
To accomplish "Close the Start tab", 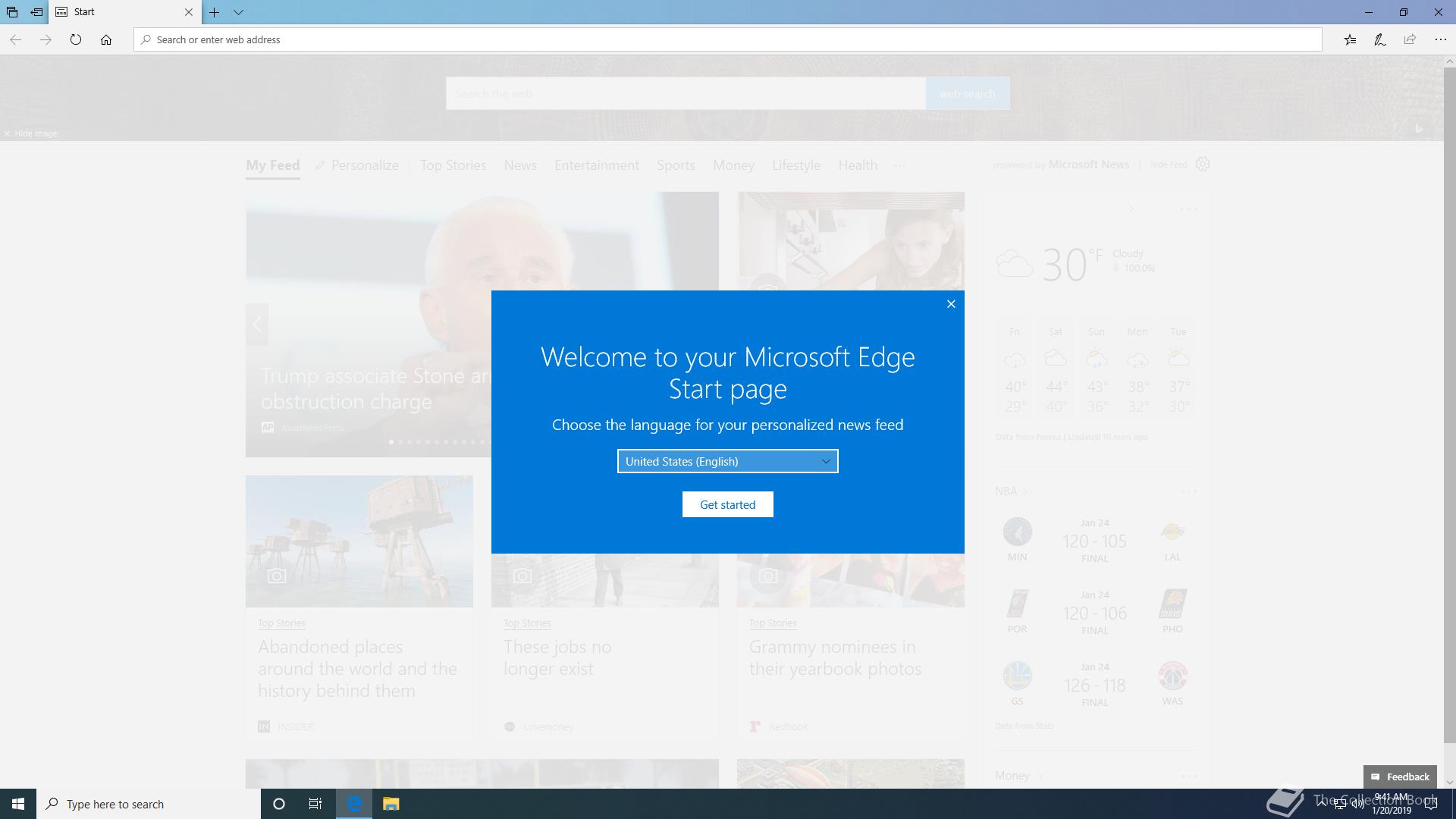I will (x=189, y=12).
